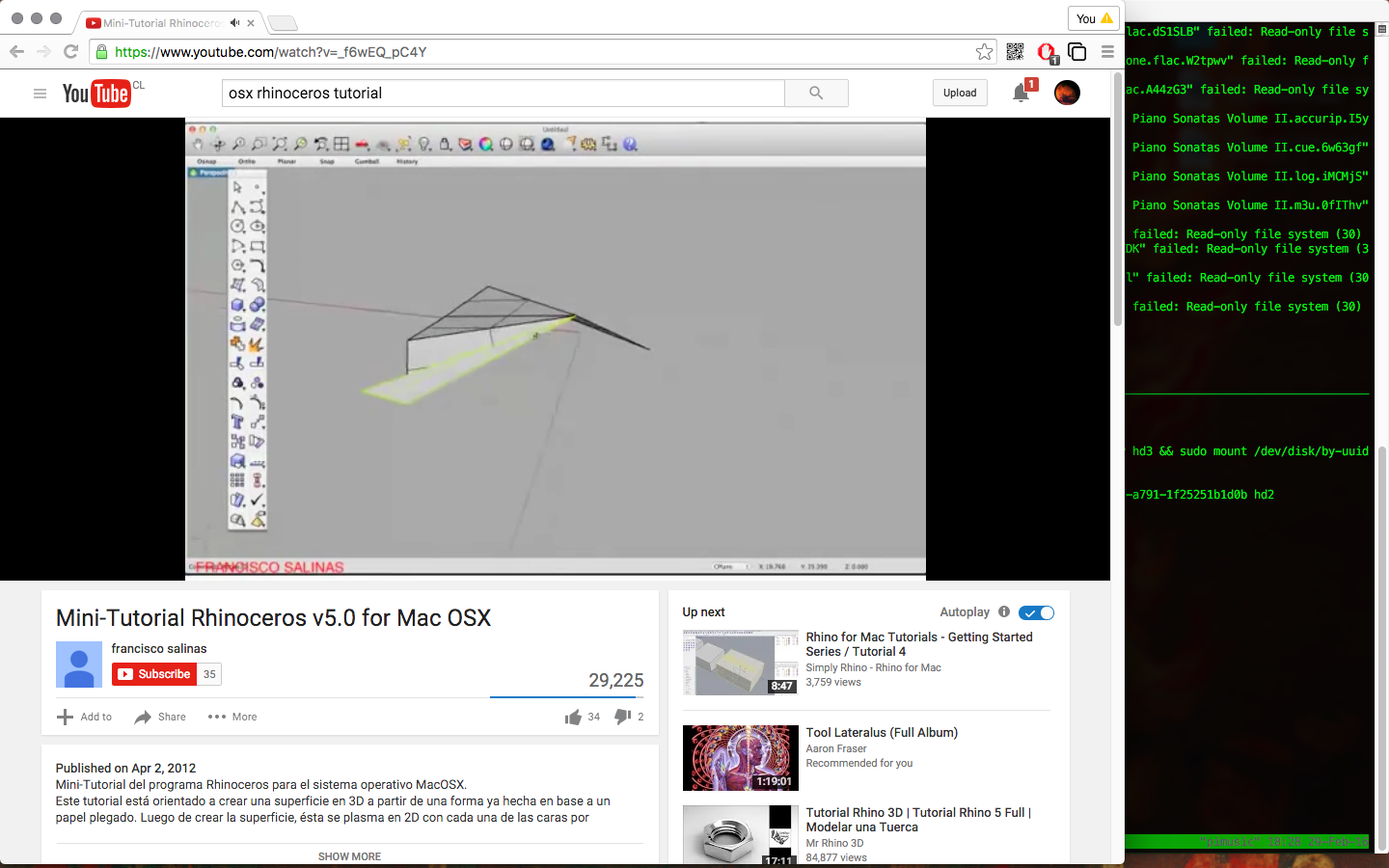
Task: Open Tutorial Rhino 3D Modelar una Tuerca link
Action: coord(918,820)
